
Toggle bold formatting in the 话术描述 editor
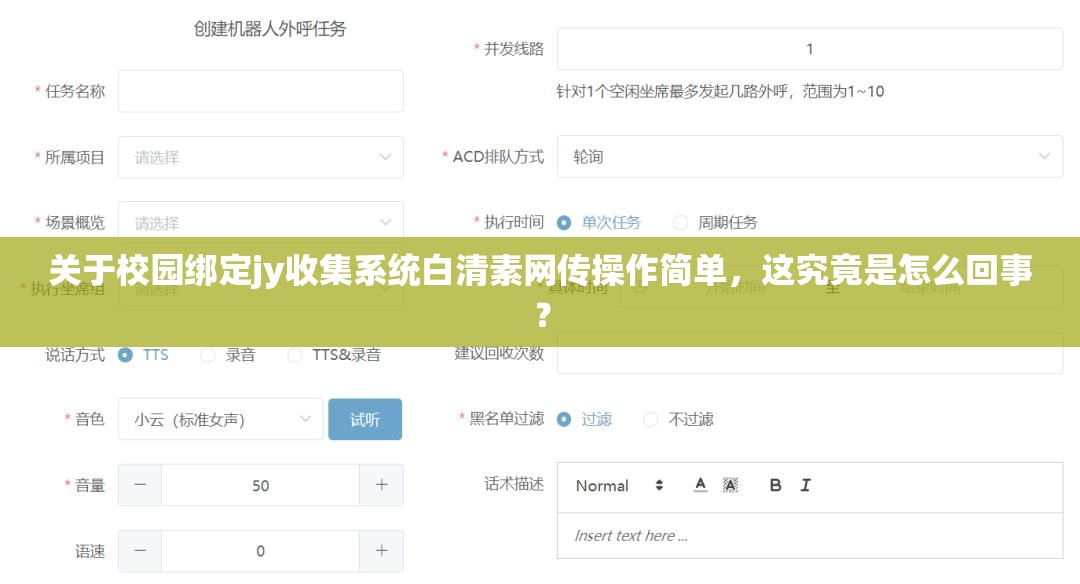point(773,485)
